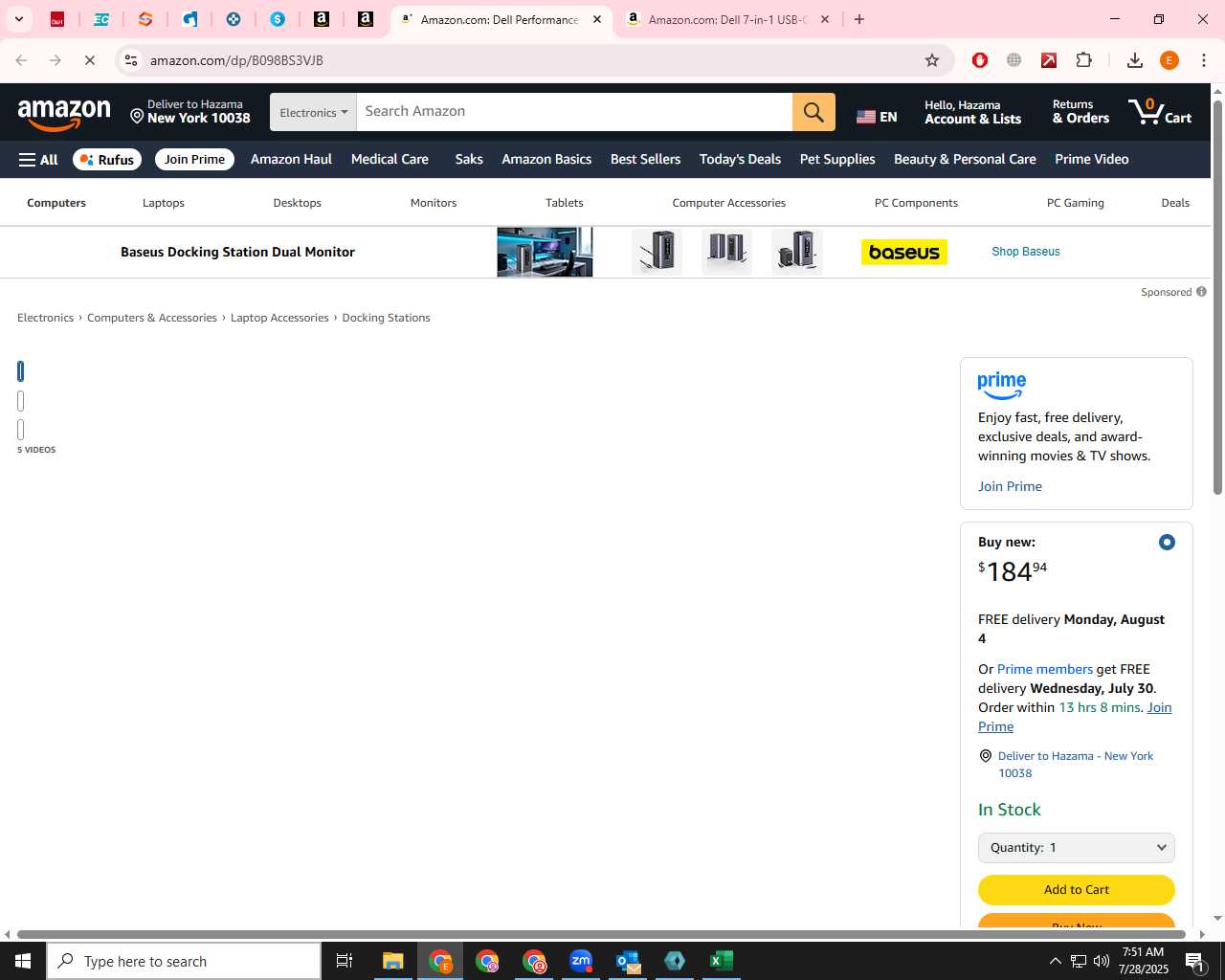Click the Baseus gaming desk setup thumbnail

pyautogui.click(x=545, y=252)
